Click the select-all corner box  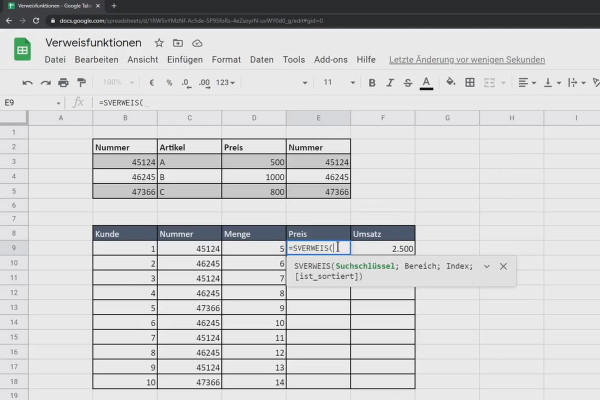pyautogui.click(x=14, y=118)
